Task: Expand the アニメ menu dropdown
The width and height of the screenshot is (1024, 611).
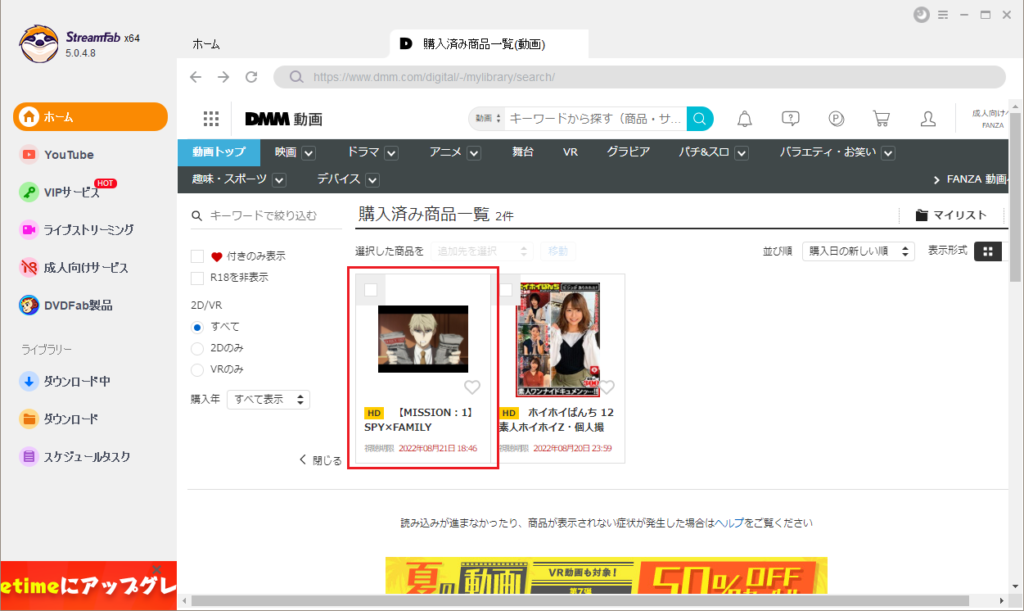Action: click(x=474, y=153)
